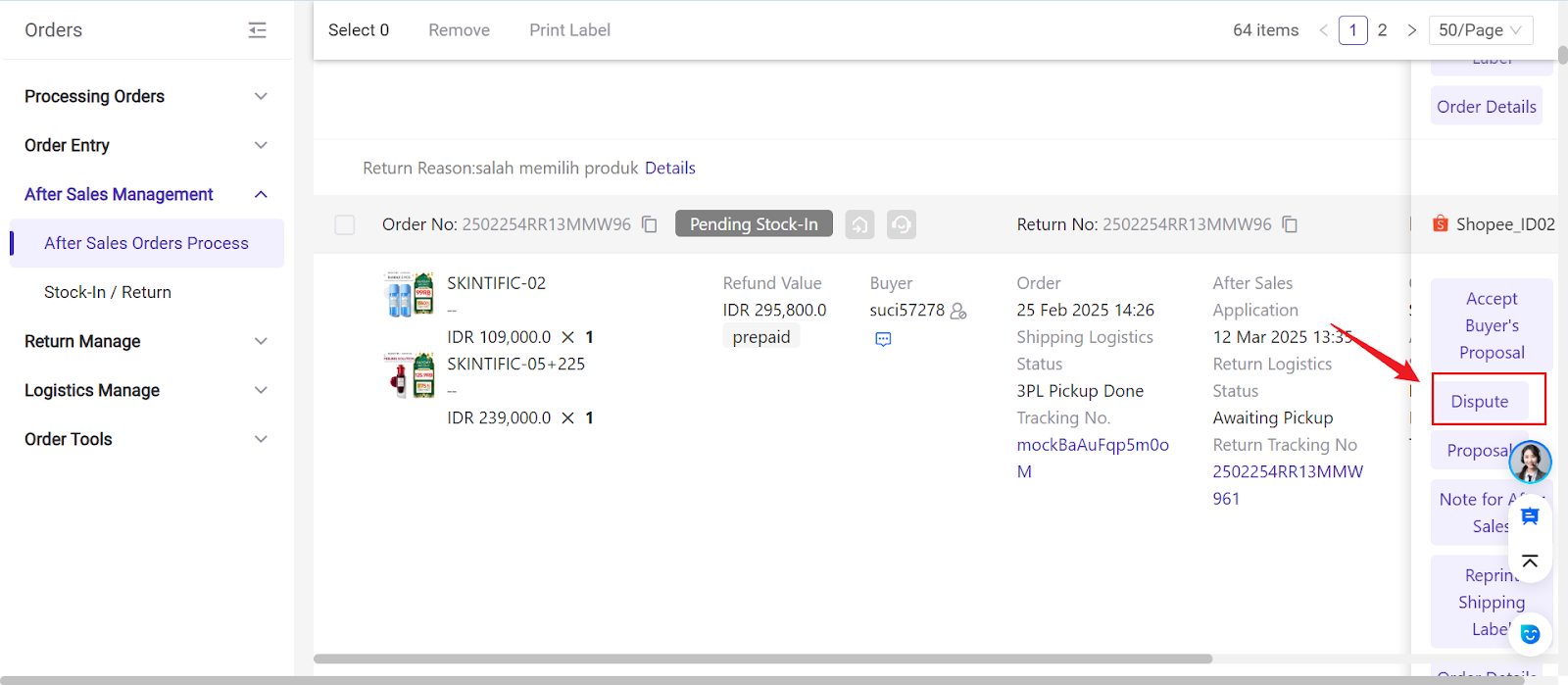Select After Sales Orders Process menu item
1568x685 pixels.
click(147, 243)
